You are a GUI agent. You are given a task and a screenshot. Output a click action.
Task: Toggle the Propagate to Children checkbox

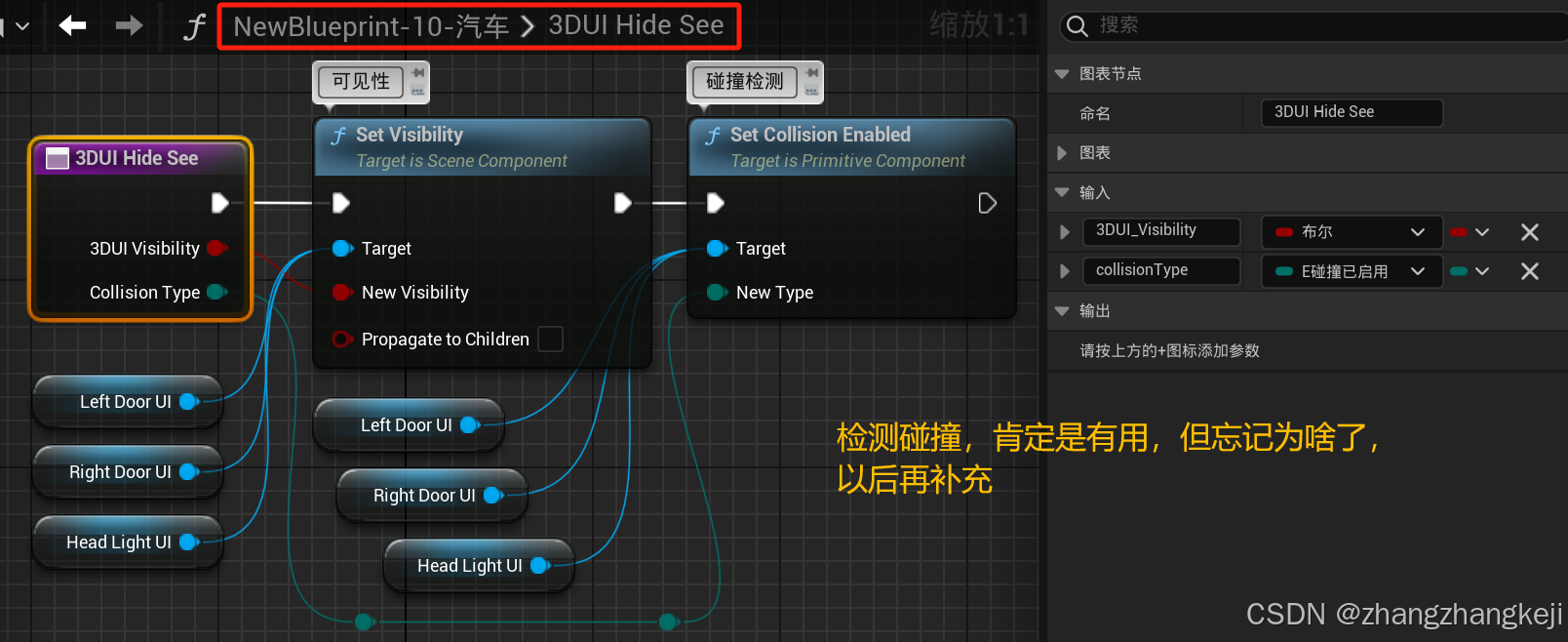click(x=551, y=339)
